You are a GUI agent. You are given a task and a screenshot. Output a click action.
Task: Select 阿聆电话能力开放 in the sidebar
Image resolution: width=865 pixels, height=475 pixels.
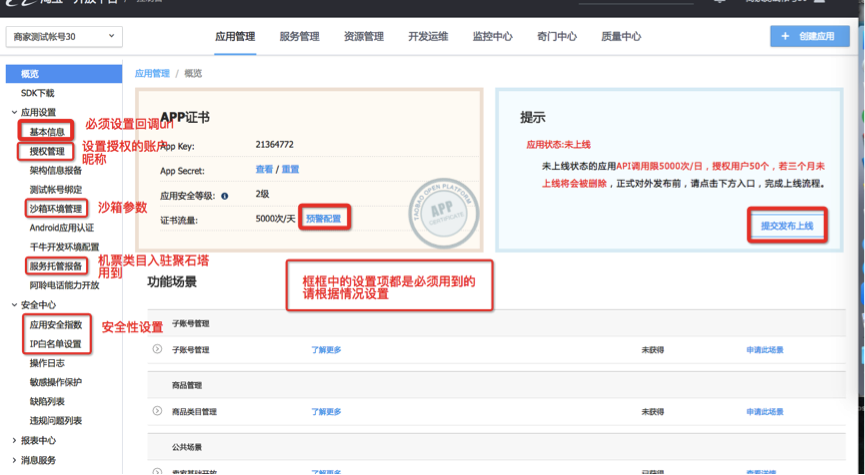tap(65, 285)
